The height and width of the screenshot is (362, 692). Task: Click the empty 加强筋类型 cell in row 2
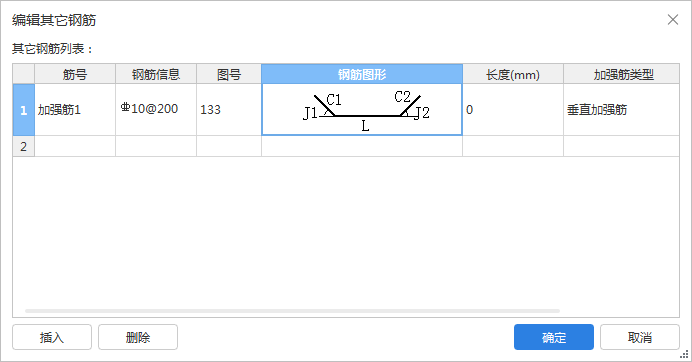(x=621, y=146)
